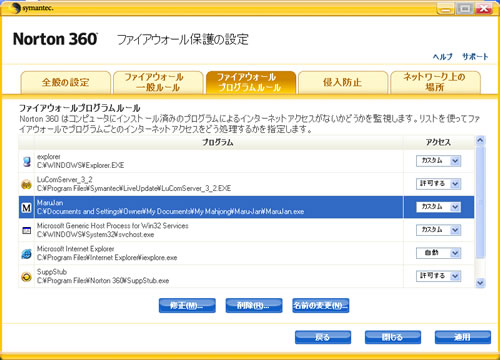The image size is (500, 360).
Task: Open the サポート link
Action: pos(475,57)
